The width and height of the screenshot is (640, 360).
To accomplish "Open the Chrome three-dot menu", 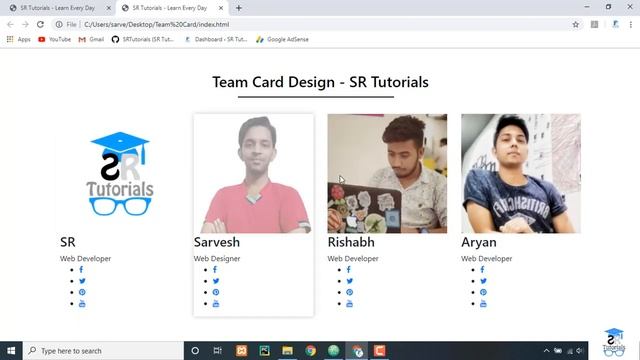I will (631, 24).
